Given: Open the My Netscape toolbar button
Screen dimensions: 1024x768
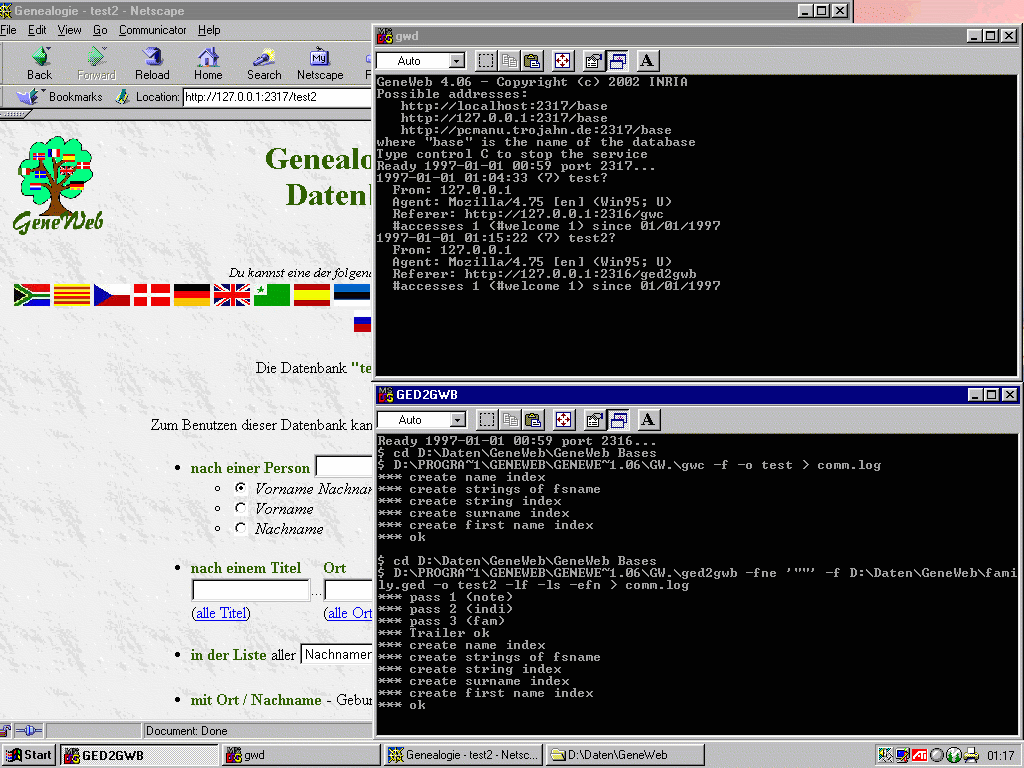Looking at the screenshot, I should (320, 64).
